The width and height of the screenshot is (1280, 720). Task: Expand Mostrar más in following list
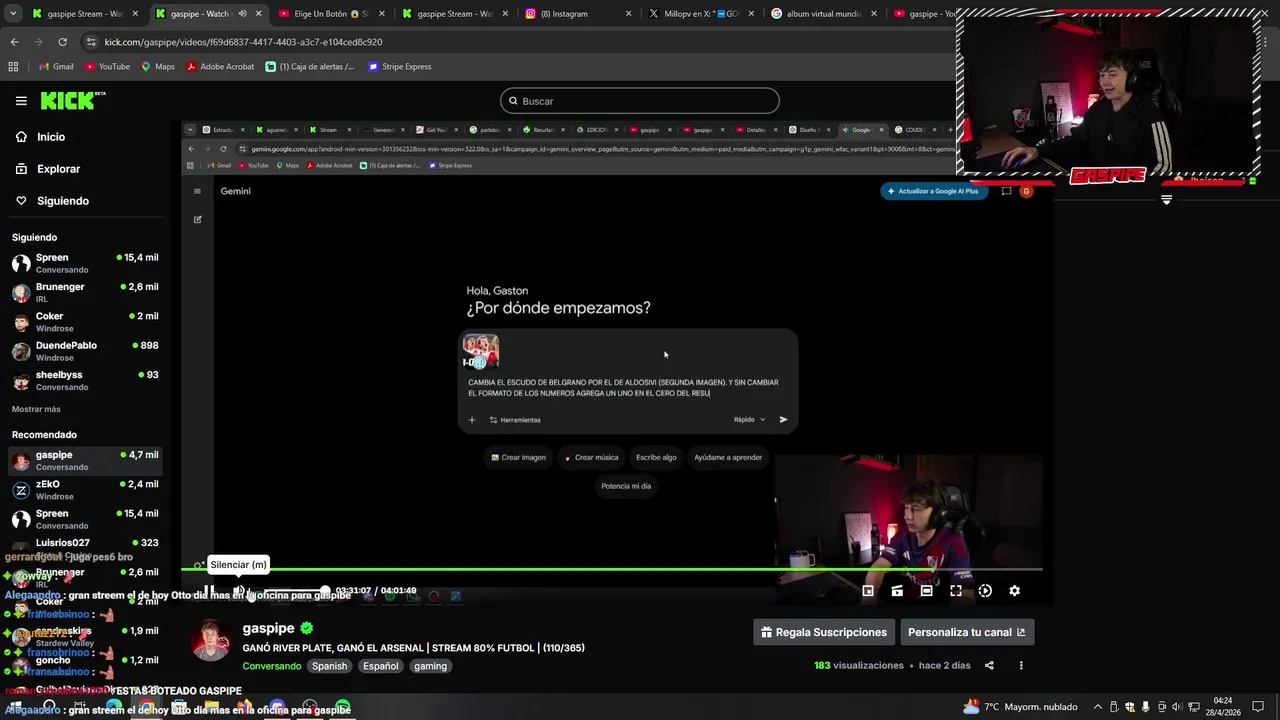tap(36, 409)
